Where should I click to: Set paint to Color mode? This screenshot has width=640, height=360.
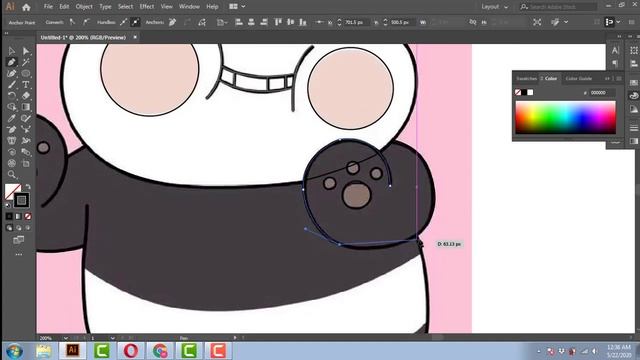pyautogui.click(x=9, y=216)
